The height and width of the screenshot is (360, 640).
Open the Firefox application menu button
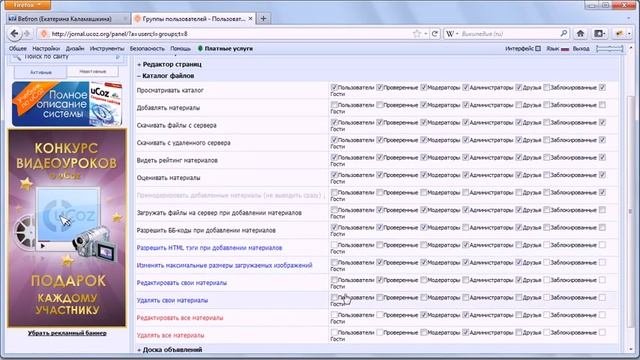[28, 5]
